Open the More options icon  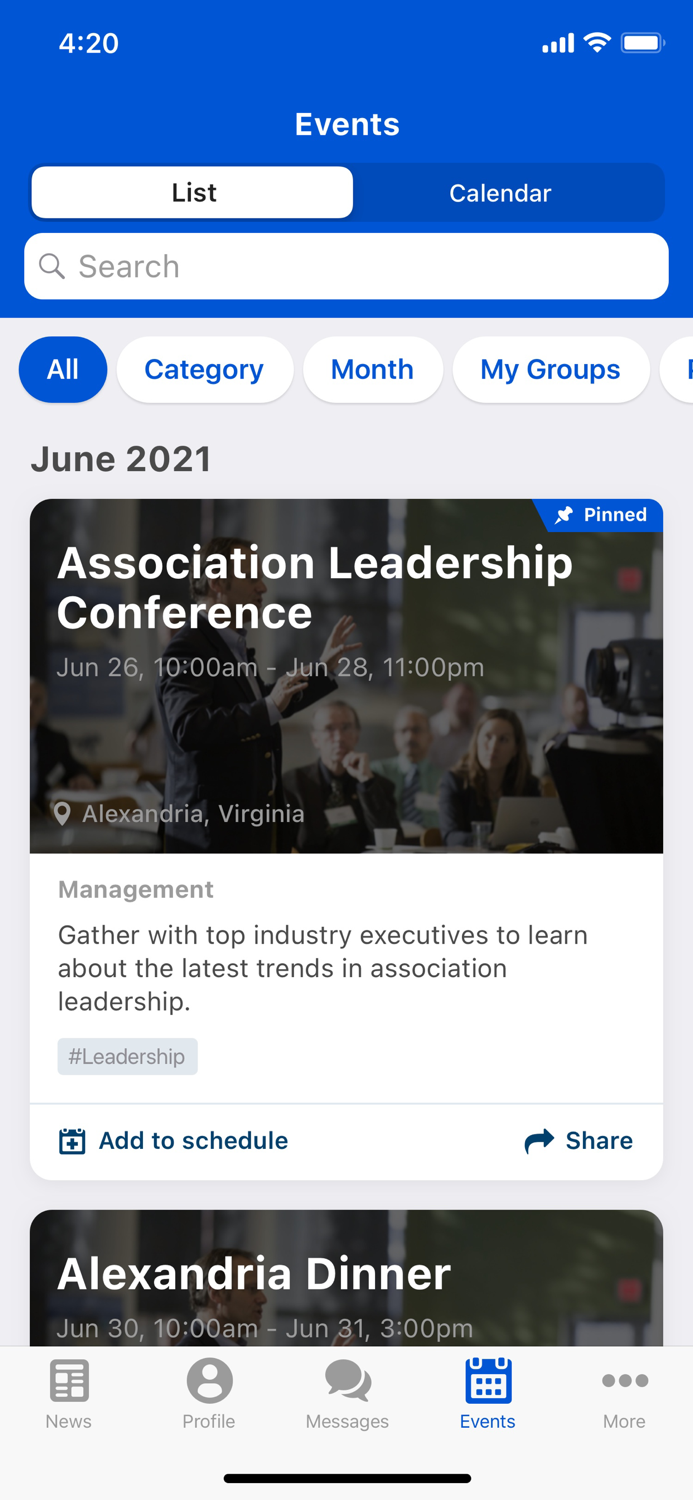coord(624,1380)
